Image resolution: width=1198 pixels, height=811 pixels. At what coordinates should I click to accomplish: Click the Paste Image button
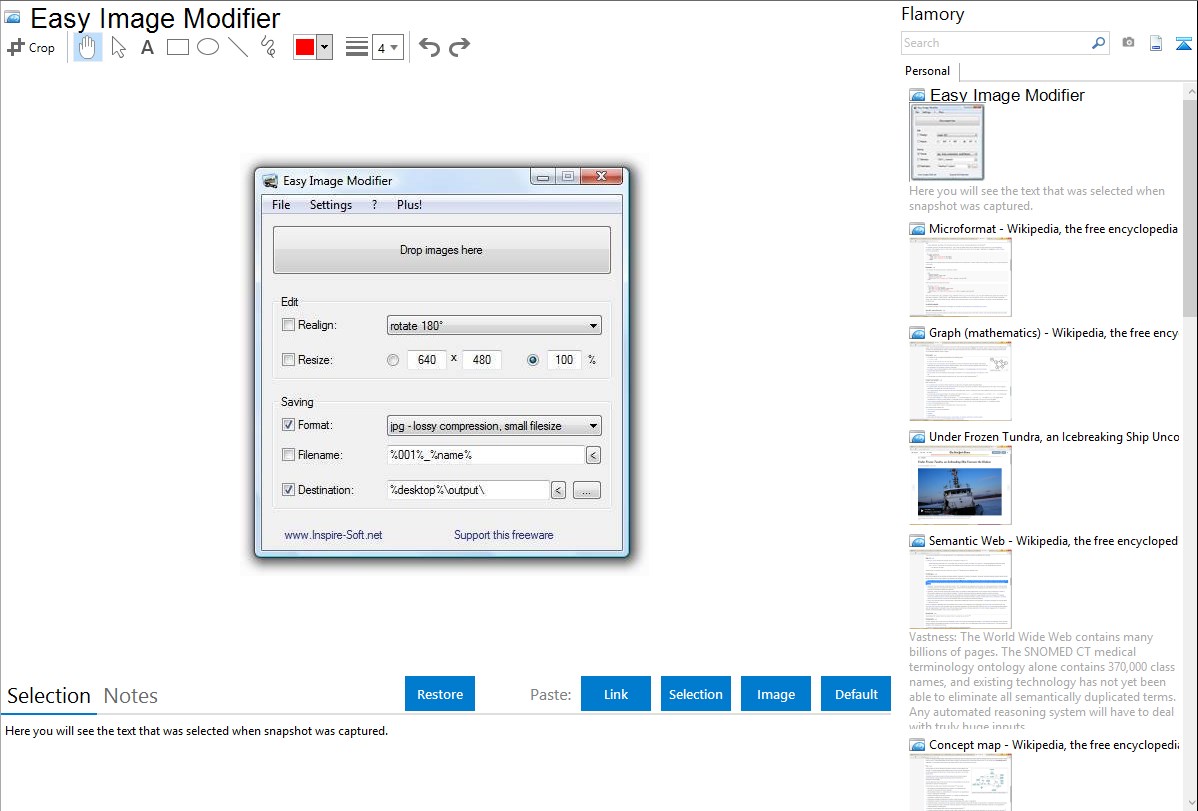775,694
